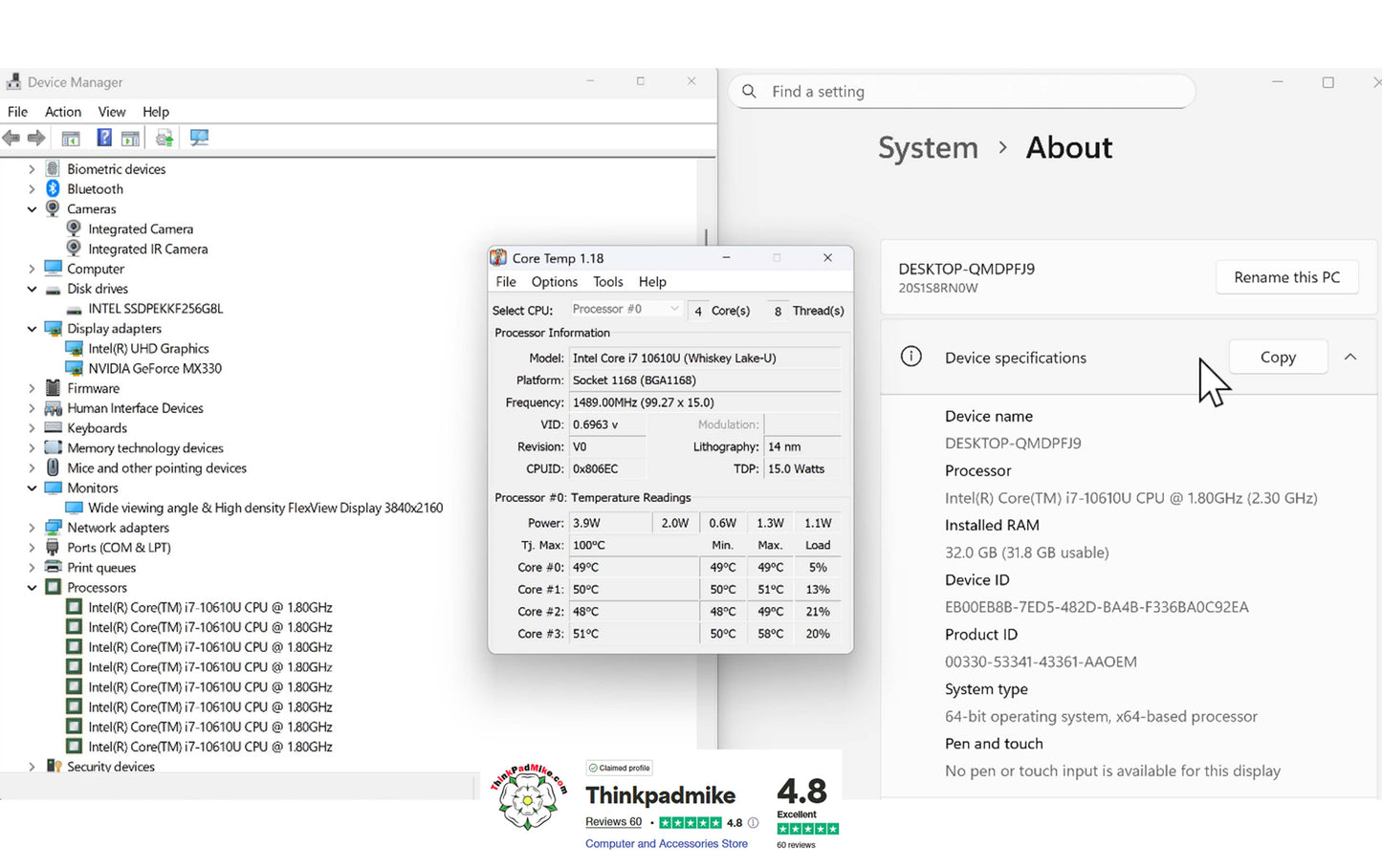The width and height of the screenshot is (1382, 868).
Task: Click Memory technology devices icon
Action: (x=53, y=448)
